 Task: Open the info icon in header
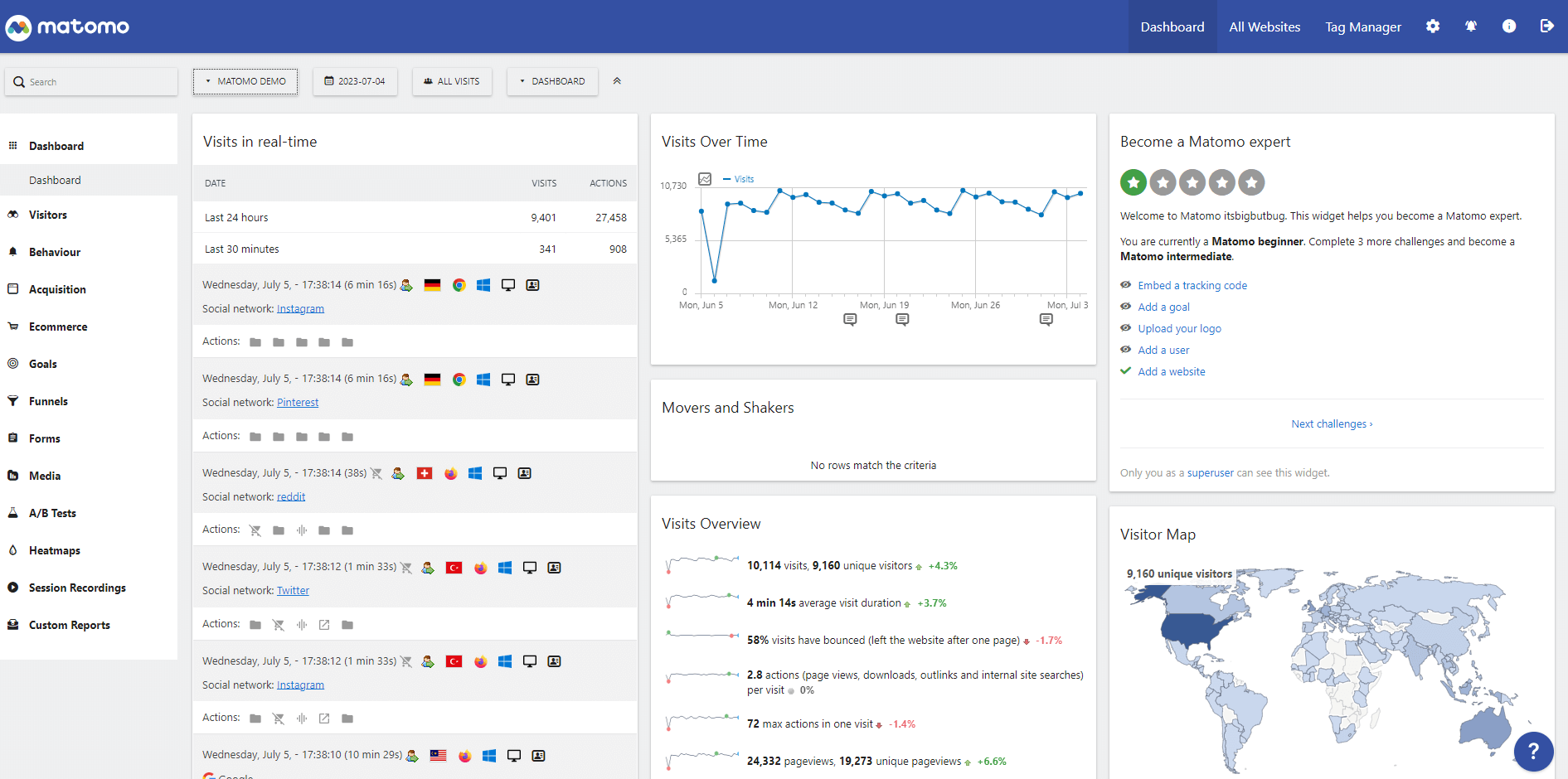(x=1508, y=27)
